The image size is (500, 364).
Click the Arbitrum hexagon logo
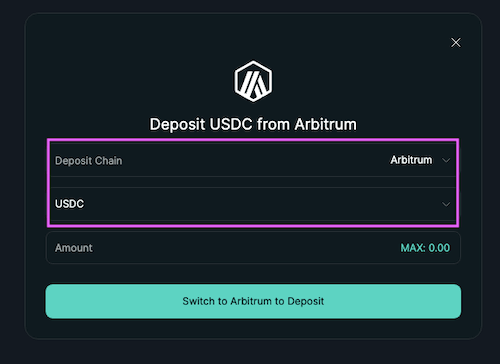click(253, 81)
